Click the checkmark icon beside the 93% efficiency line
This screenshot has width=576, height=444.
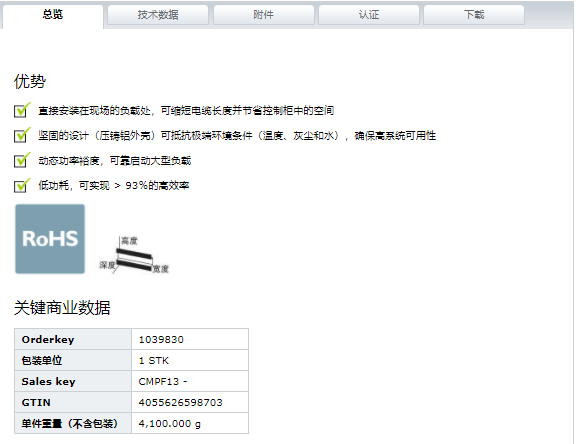click(x=22, y=185)
